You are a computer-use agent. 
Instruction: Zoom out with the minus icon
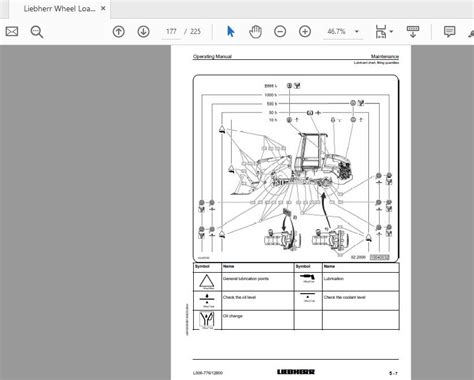click(280, 32)
